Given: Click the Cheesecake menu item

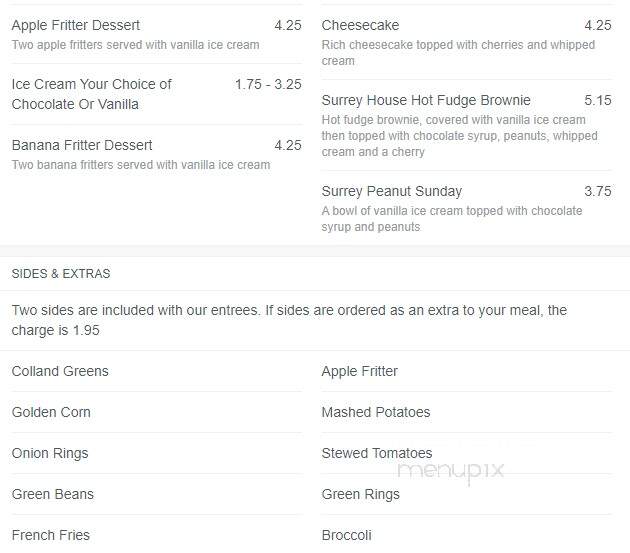Looking at the screenshot, I should click(466, 42).
